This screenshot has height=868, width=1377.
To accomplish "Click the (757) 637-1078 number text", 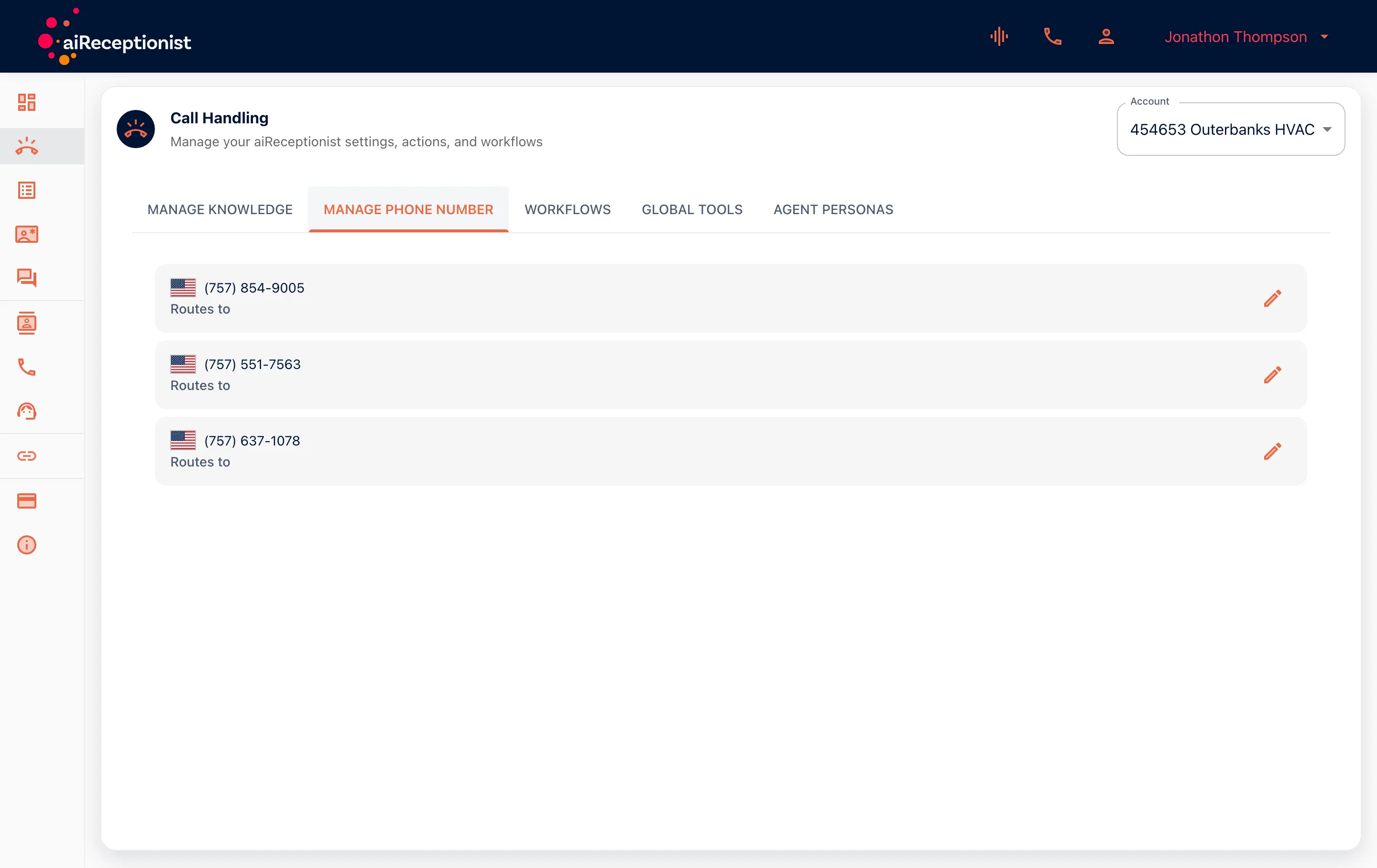I will 252,441.
